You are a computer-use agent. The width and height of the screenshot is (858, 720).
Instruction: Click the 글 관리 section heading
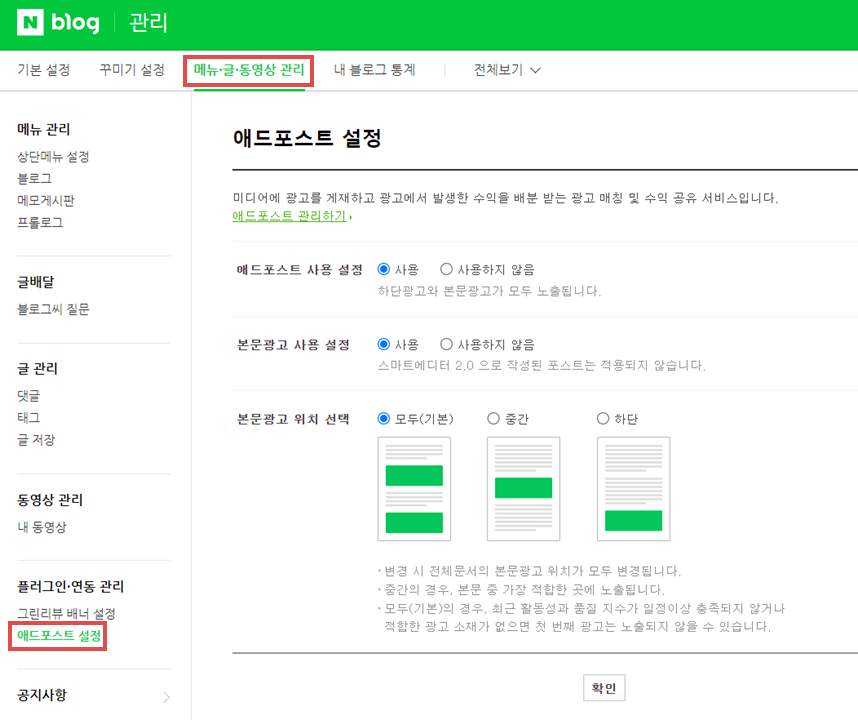37,368
